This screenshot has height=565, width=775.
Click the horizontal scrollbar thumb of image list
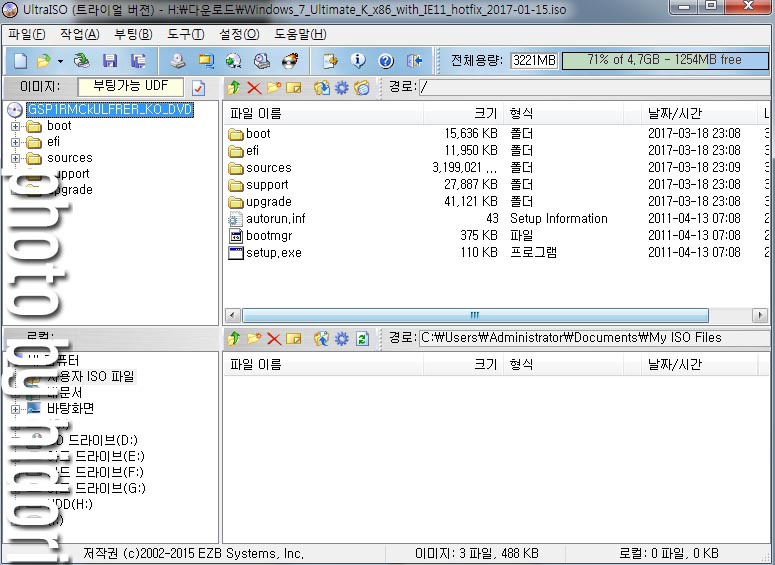[x=475, y=315]
